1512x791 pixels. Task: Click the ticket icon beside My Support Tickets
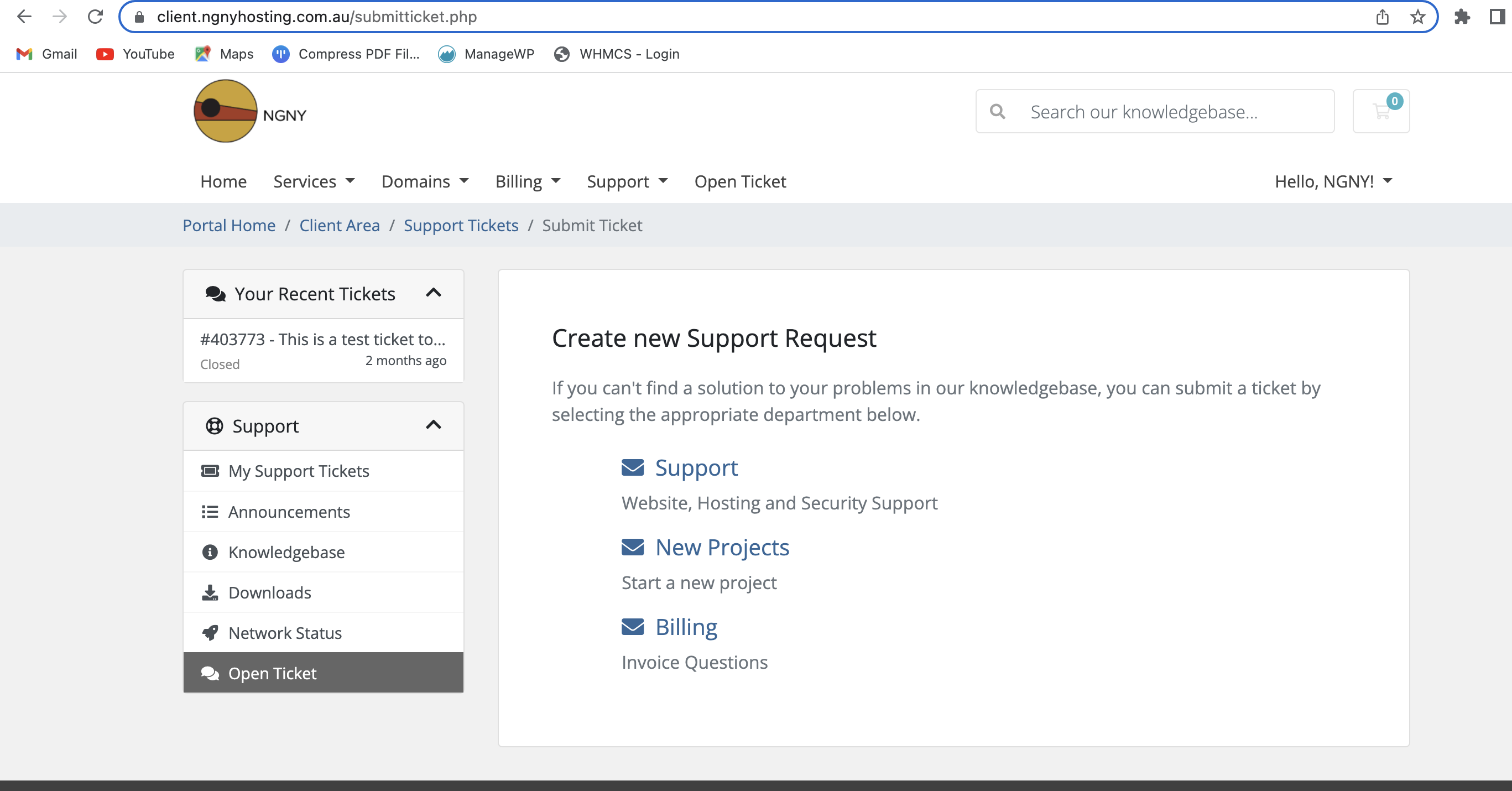[x=210, y=471]
